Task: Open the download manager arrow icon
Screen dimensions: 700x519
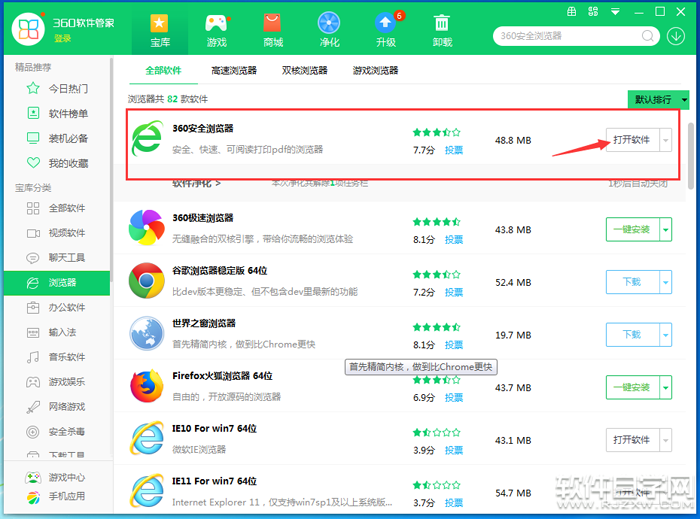Action: 676,36
